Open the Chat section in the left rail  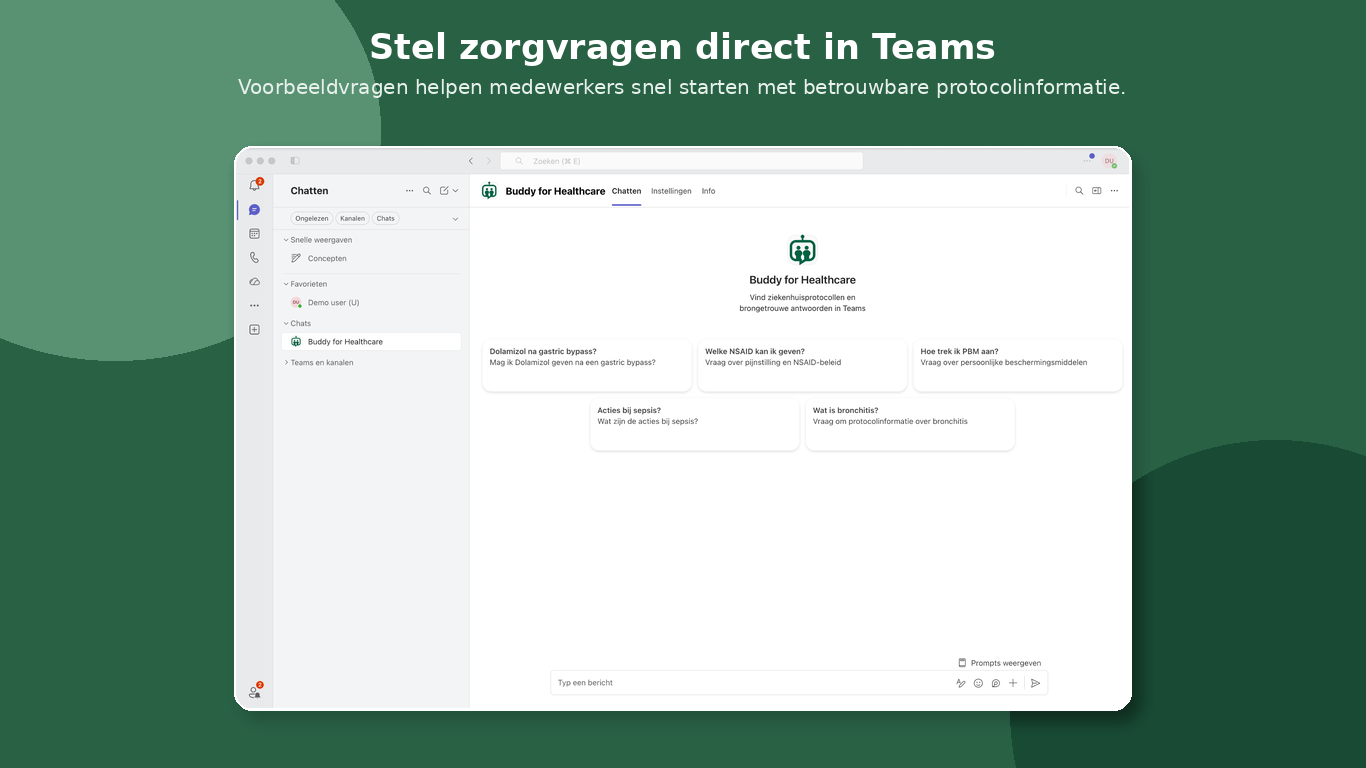click(254, 210)
